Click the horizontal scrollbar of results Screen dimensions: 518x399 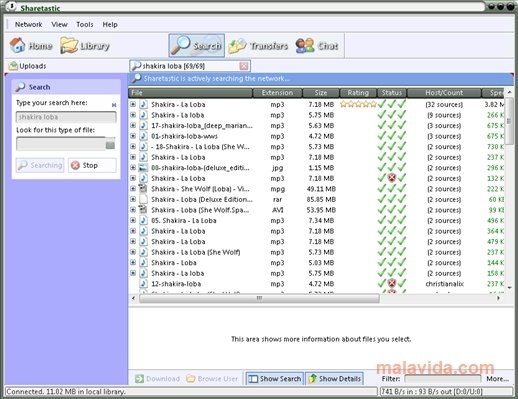coord(259,298)
